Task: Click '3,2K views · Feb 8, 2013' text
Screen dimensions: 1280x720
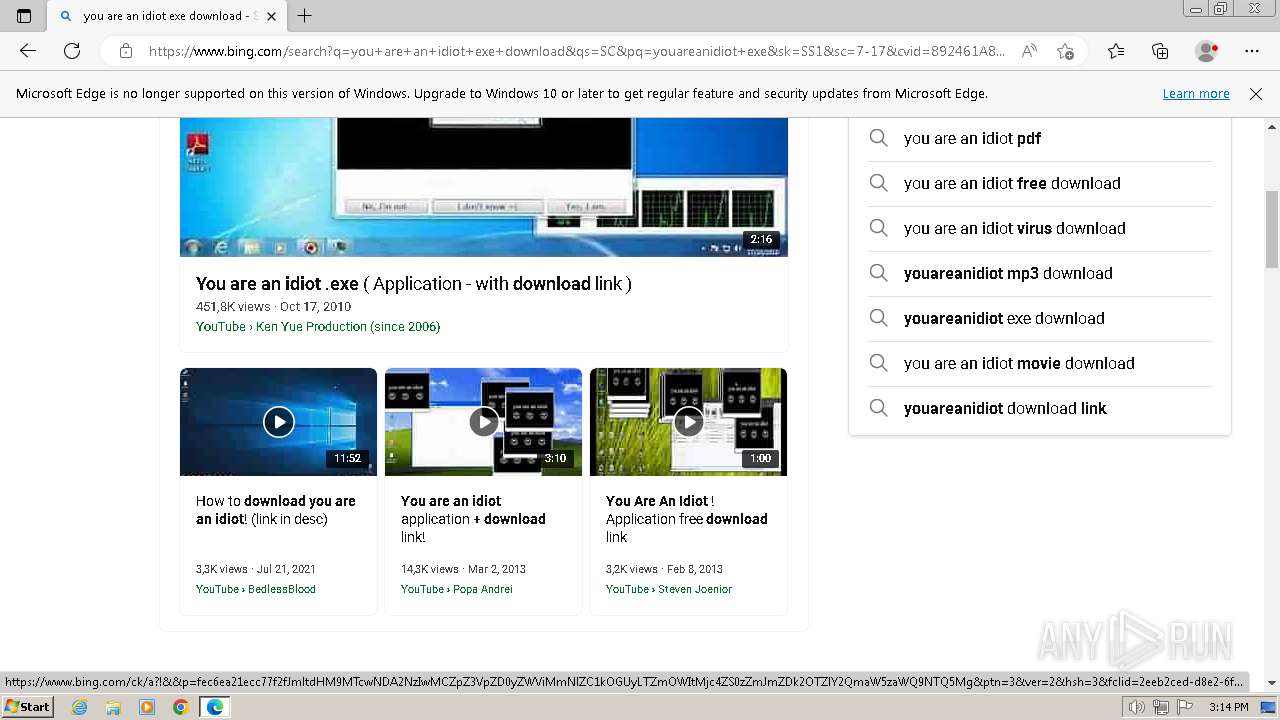Action: [664, 569]
